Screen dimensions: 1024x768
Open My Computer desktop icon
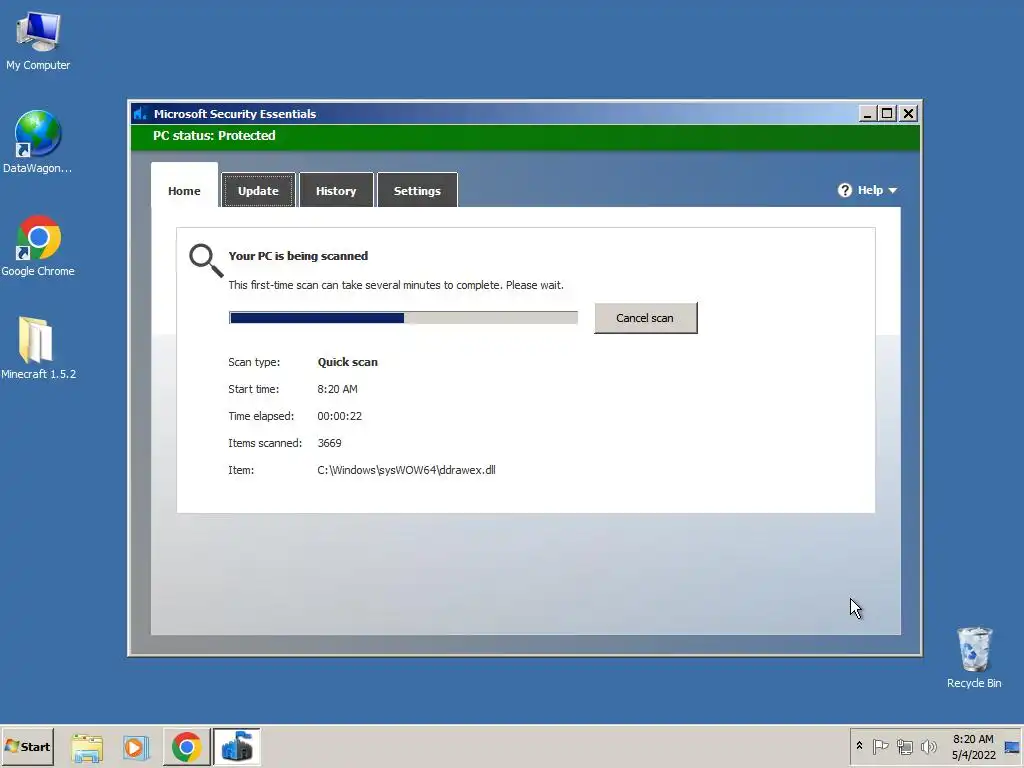(x=38, y=40)
